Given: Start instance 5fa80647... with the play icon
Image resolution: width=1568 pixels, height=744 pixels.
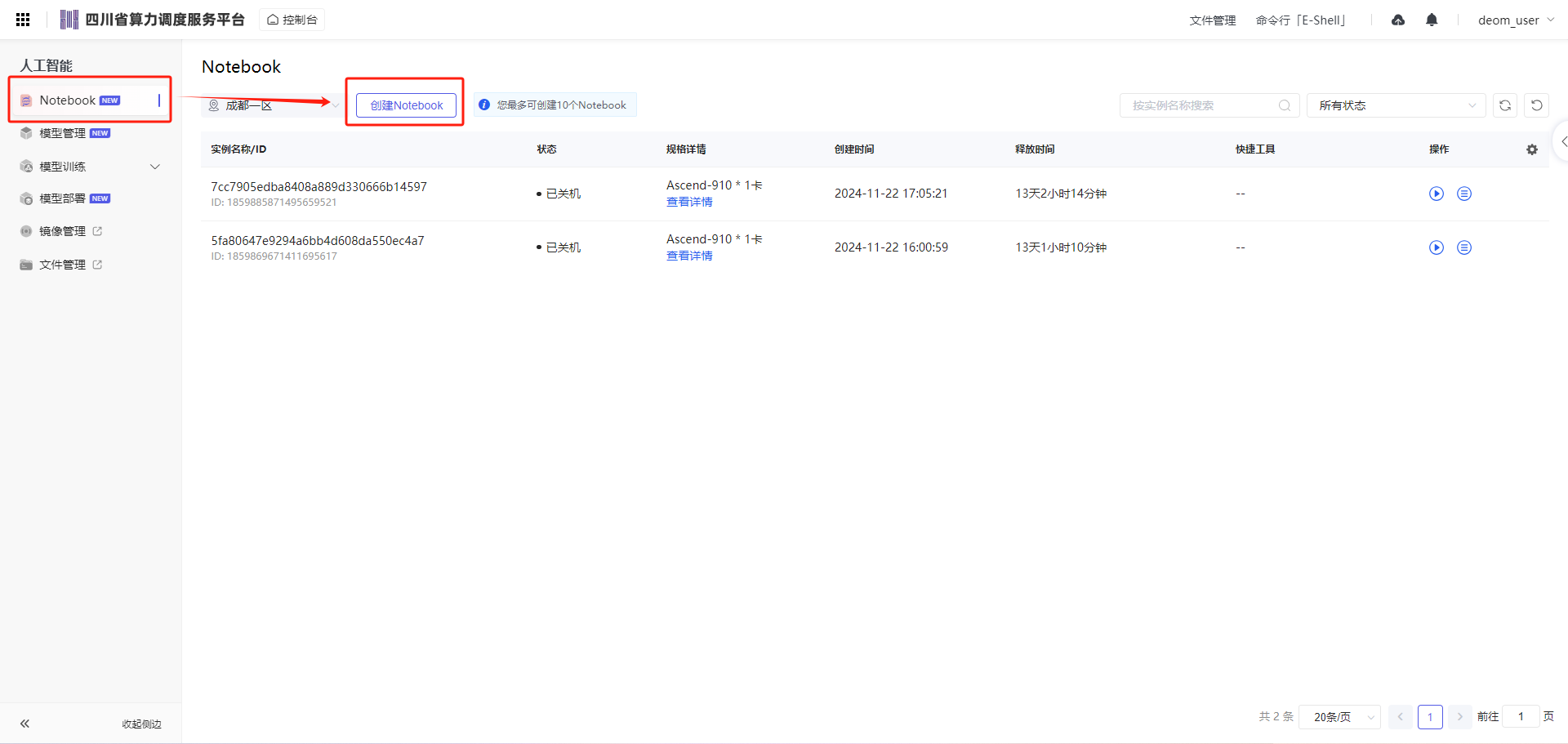Looking at the screenshot, I should tap(1437, 247).
